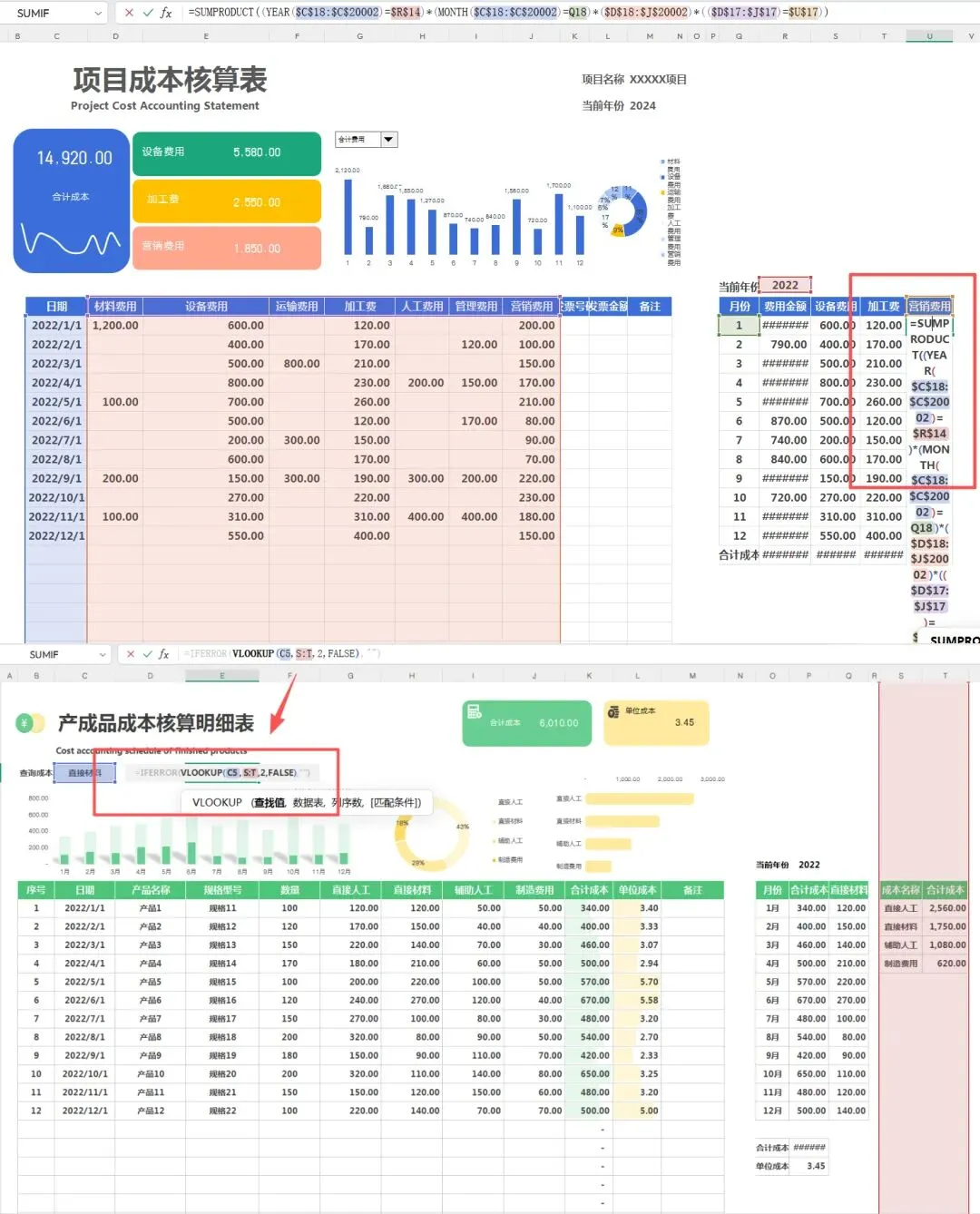
Task: Click the 规格型号 header in bottom table
Action: tap(222, 890)
